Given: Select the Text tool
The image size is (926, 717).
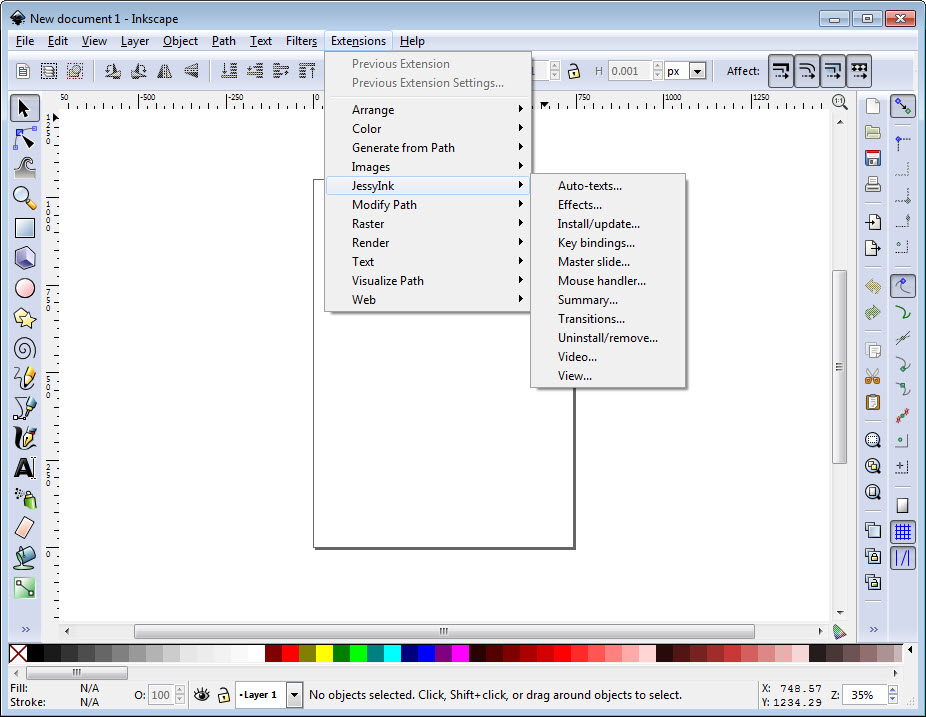Looking at the screenshot, I should point(24,468).
